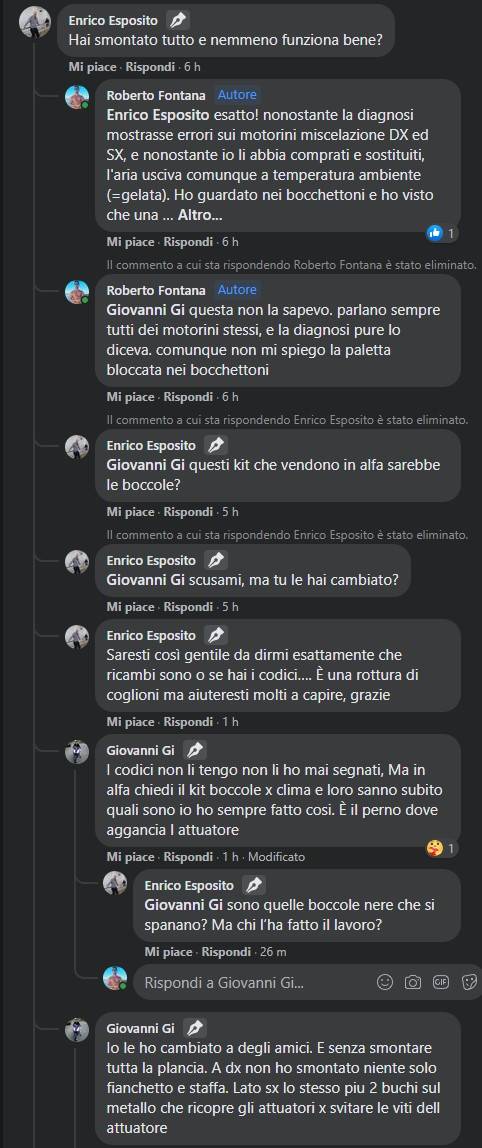482x1148 pixels.
Task: Like Enrico's reply about boccole nere
Action: (168, 952)
